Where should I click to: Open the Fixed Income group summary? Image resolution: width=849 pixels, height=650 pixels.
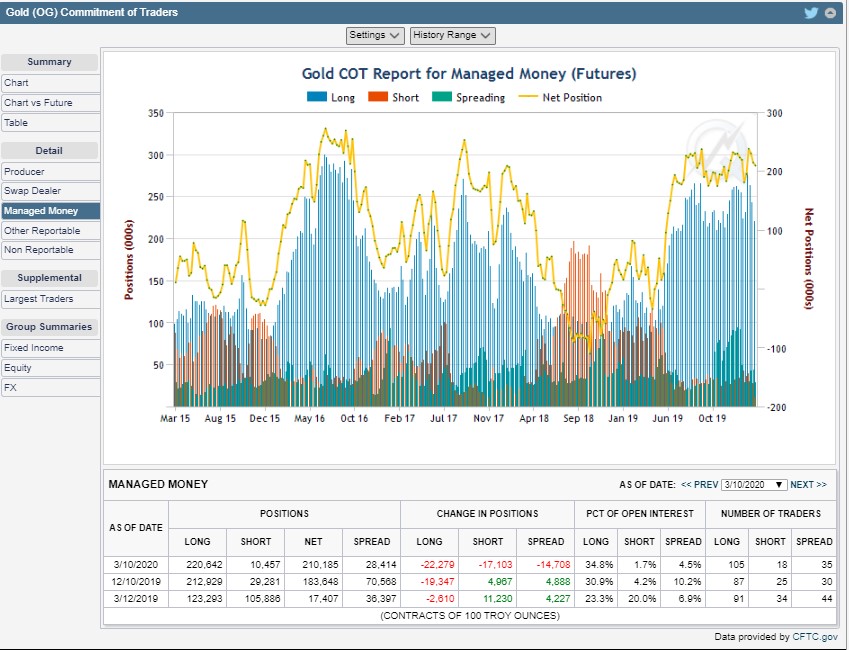50,348
